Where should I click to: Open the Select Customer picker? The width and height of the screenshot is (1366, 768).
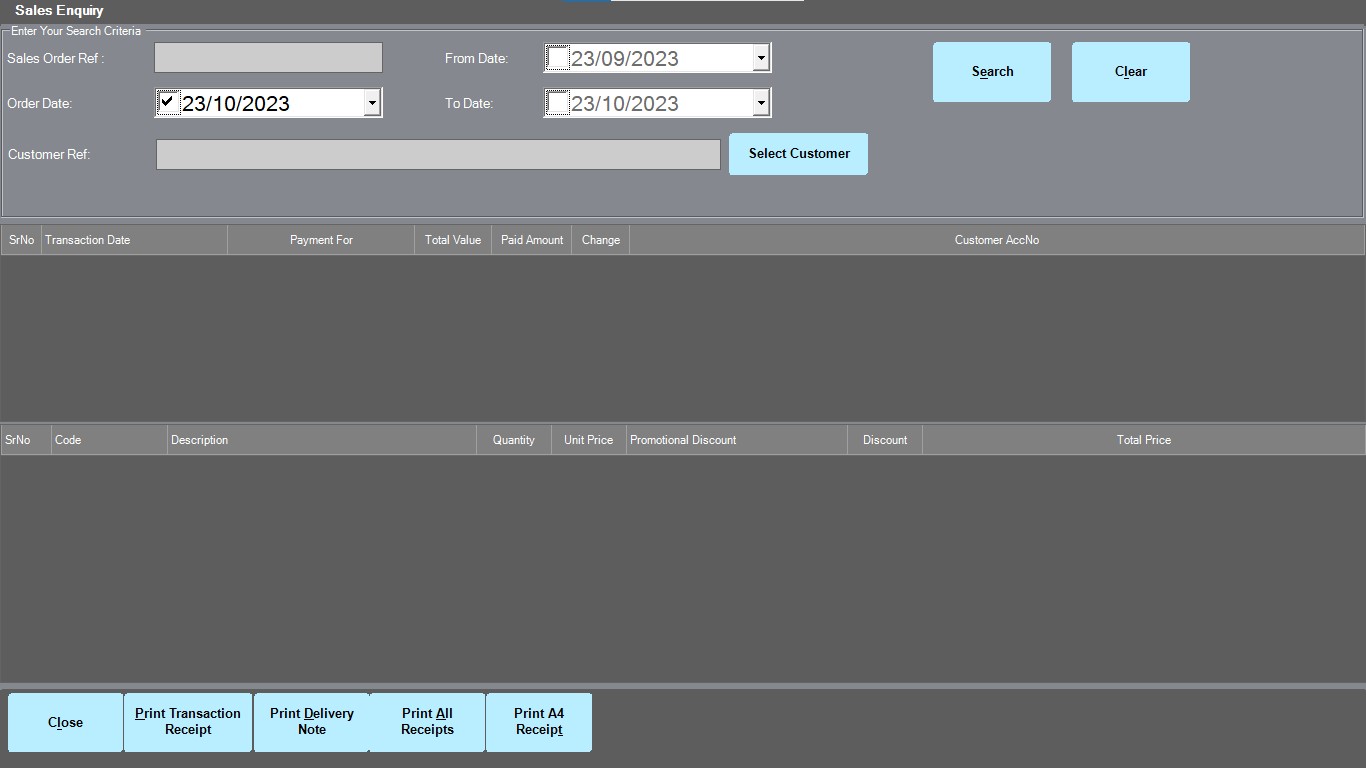pyautogui.click(x=798, y=153)
